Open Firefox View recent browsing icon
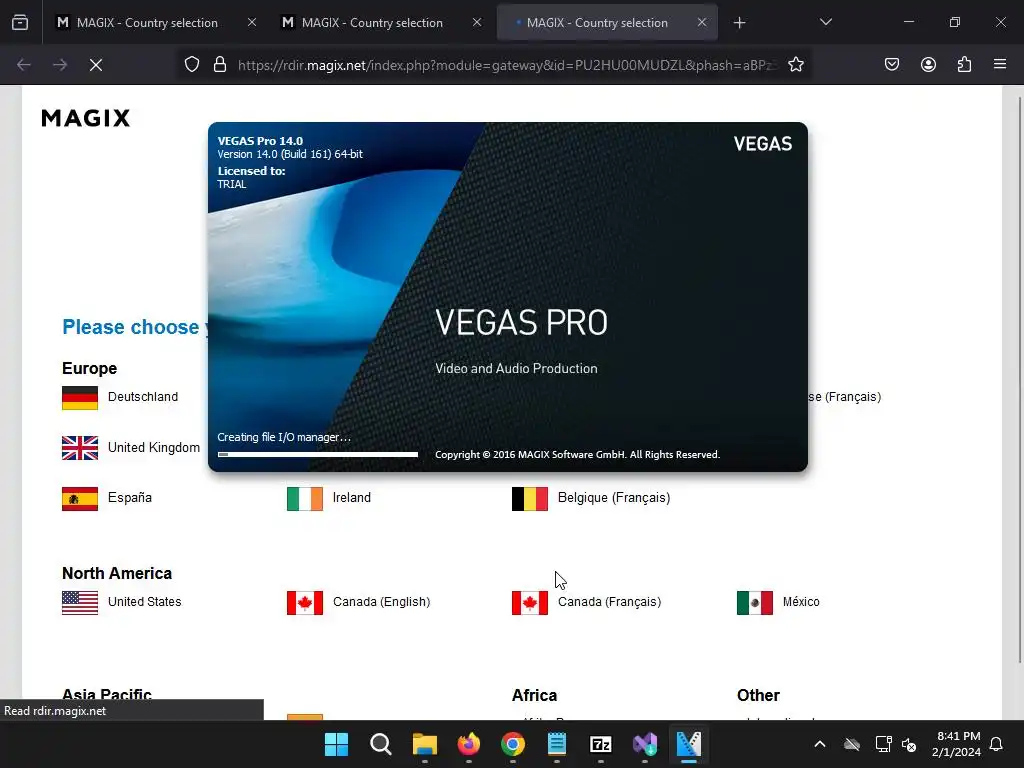 click(20, 23)
